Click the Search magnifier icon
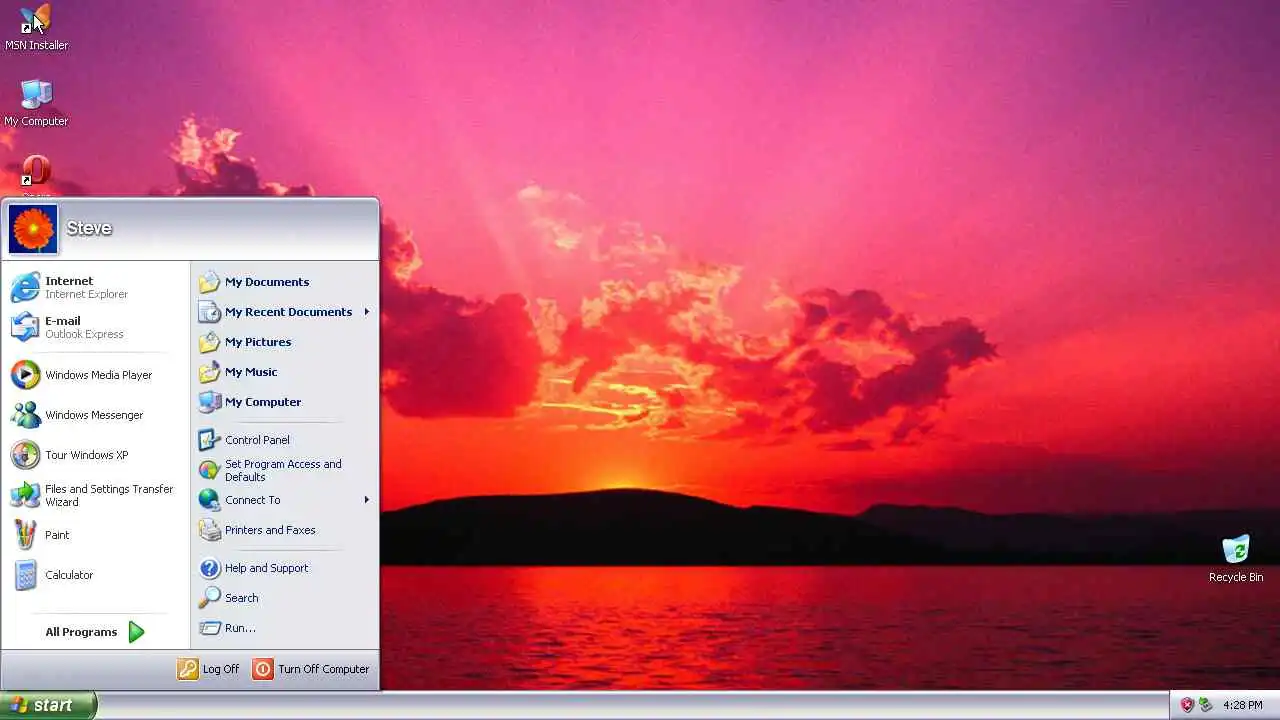Viewport: 1280px width, 720px height. coord(209,598)
